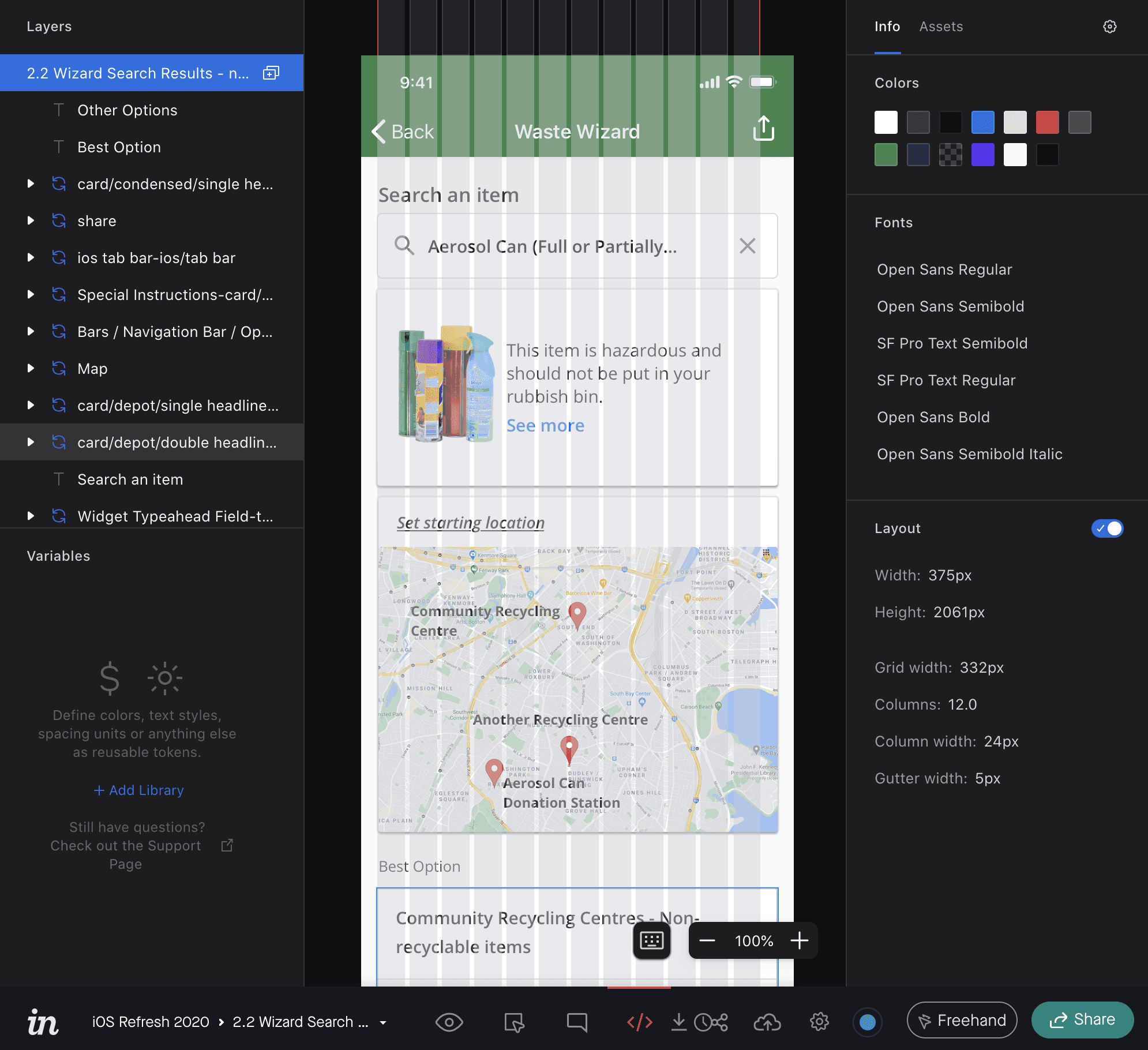Image resolution: width=1148 pixels, height=1050 pixels.
Task: Select the Info tab
Action: click(887, 27)
